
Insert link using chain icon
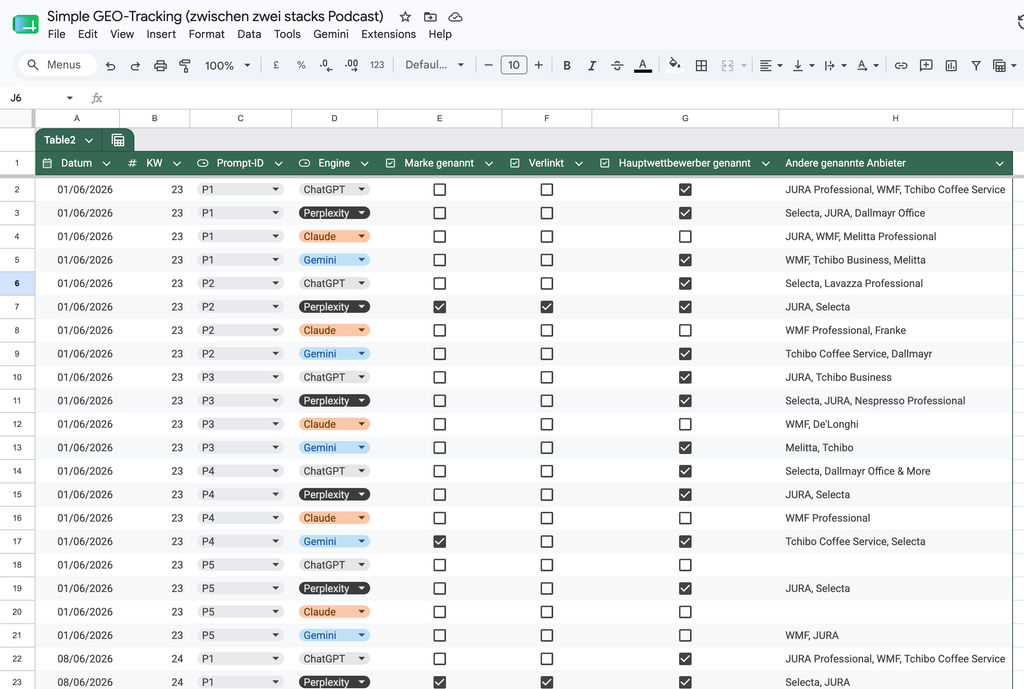tap(901, 65)
